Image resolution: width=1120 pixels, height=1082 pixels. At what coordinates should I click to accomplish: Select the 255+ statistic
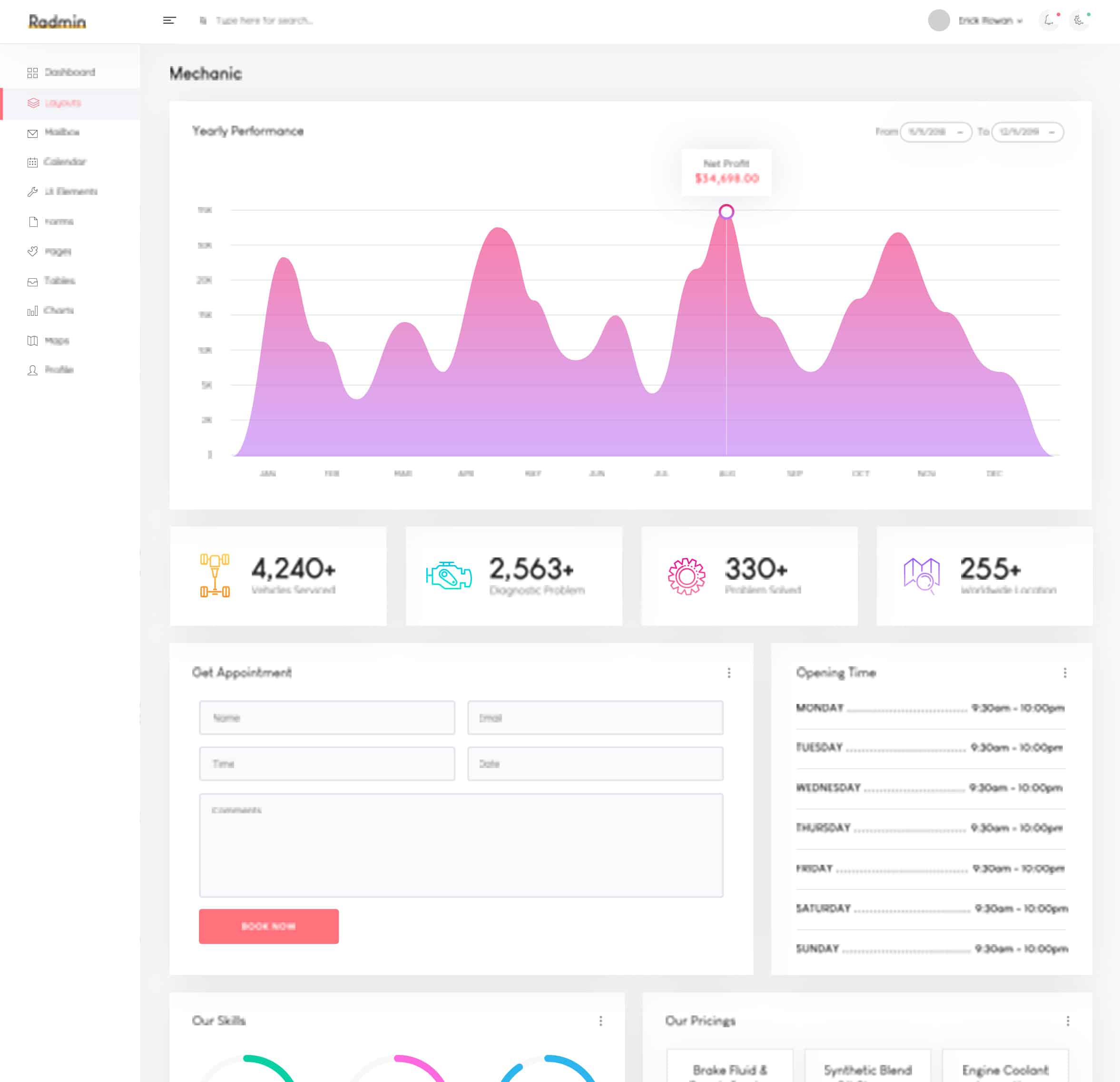pos(990,569)
